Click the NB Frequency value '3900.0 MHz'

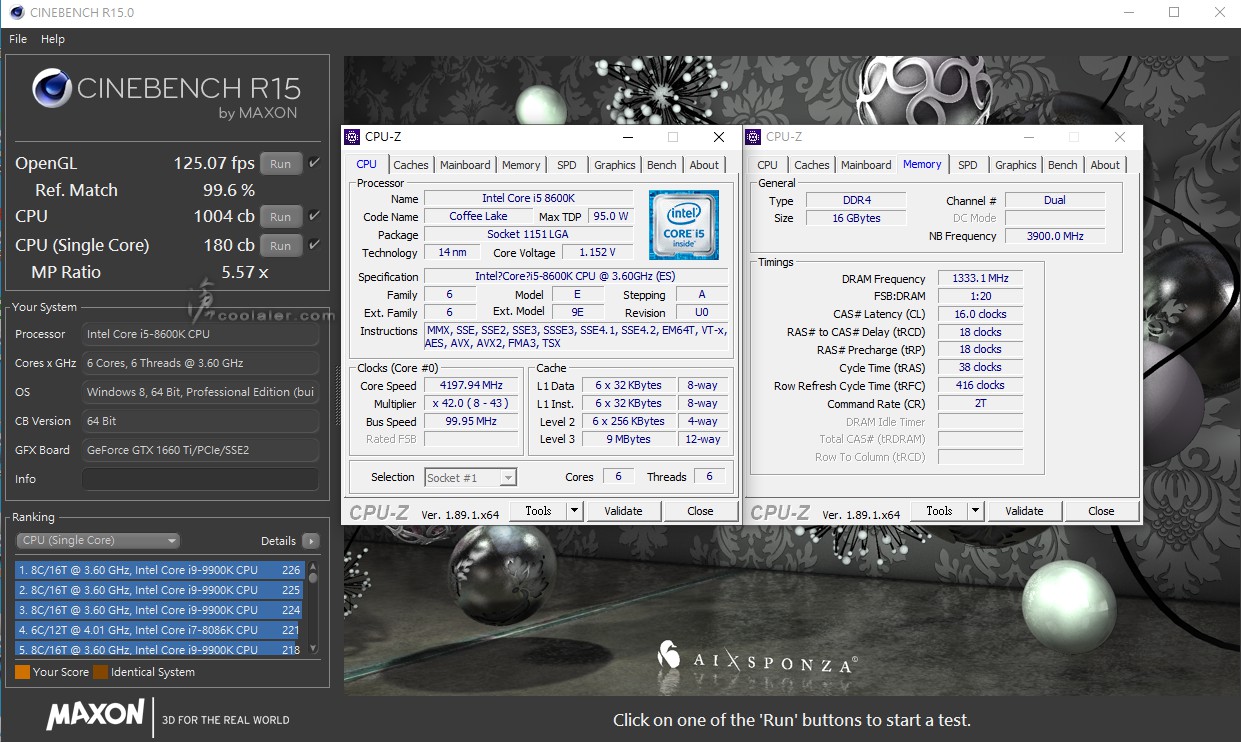point(1055,236)
